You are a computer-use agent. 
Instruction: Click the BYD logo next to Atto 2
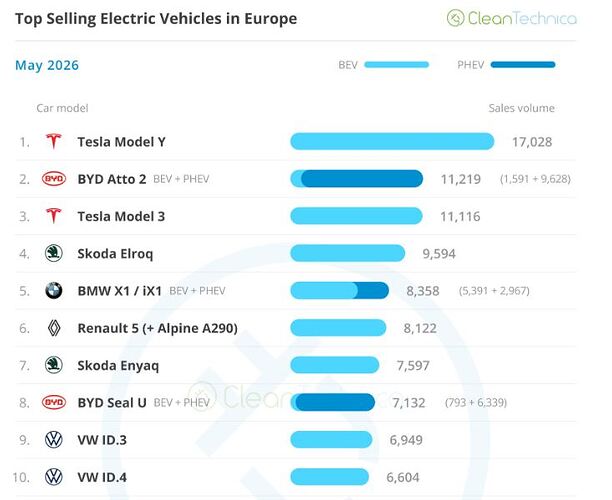pos(54,179)
